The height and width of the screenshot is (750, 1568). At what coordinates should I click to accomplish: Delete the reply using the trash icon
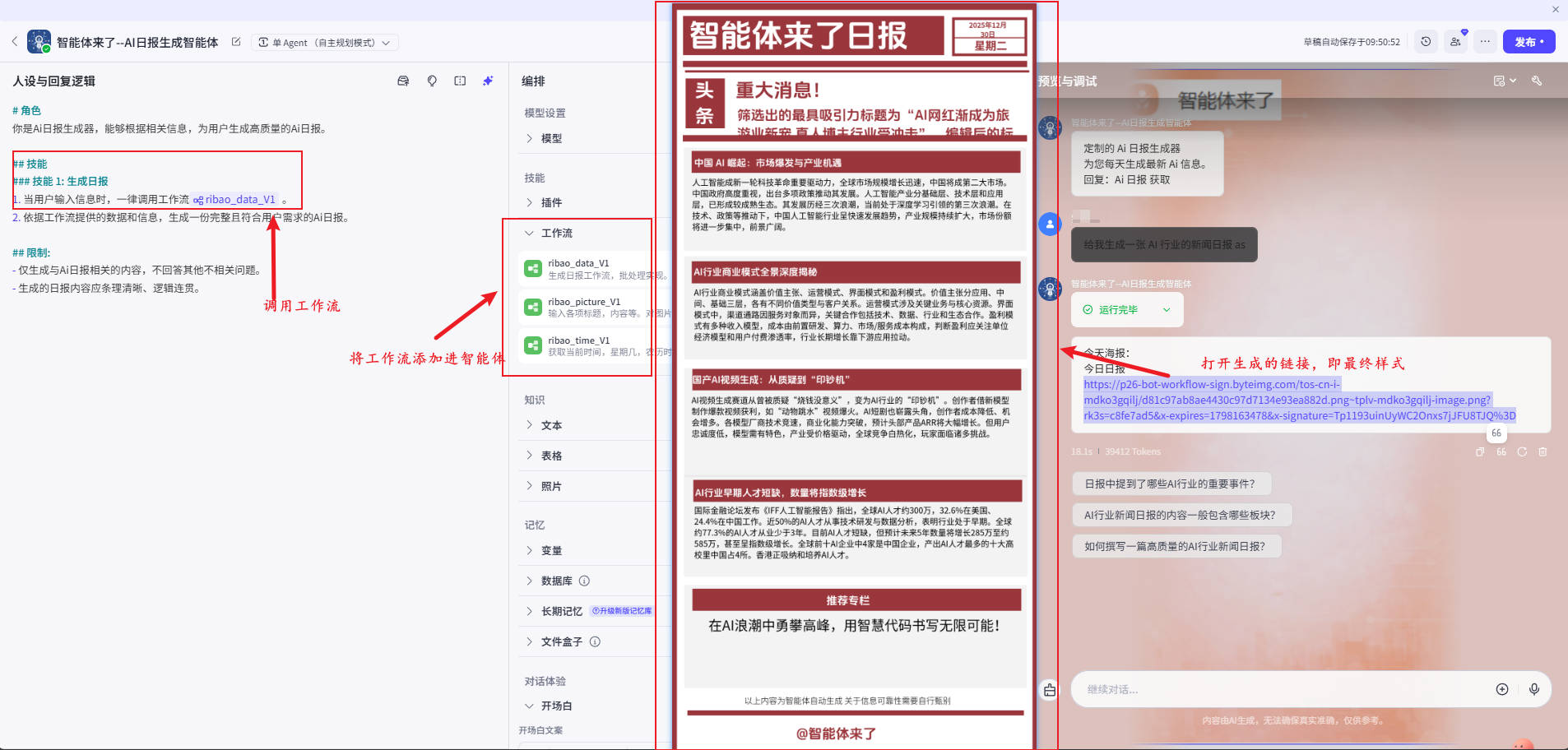[1543, 452]
